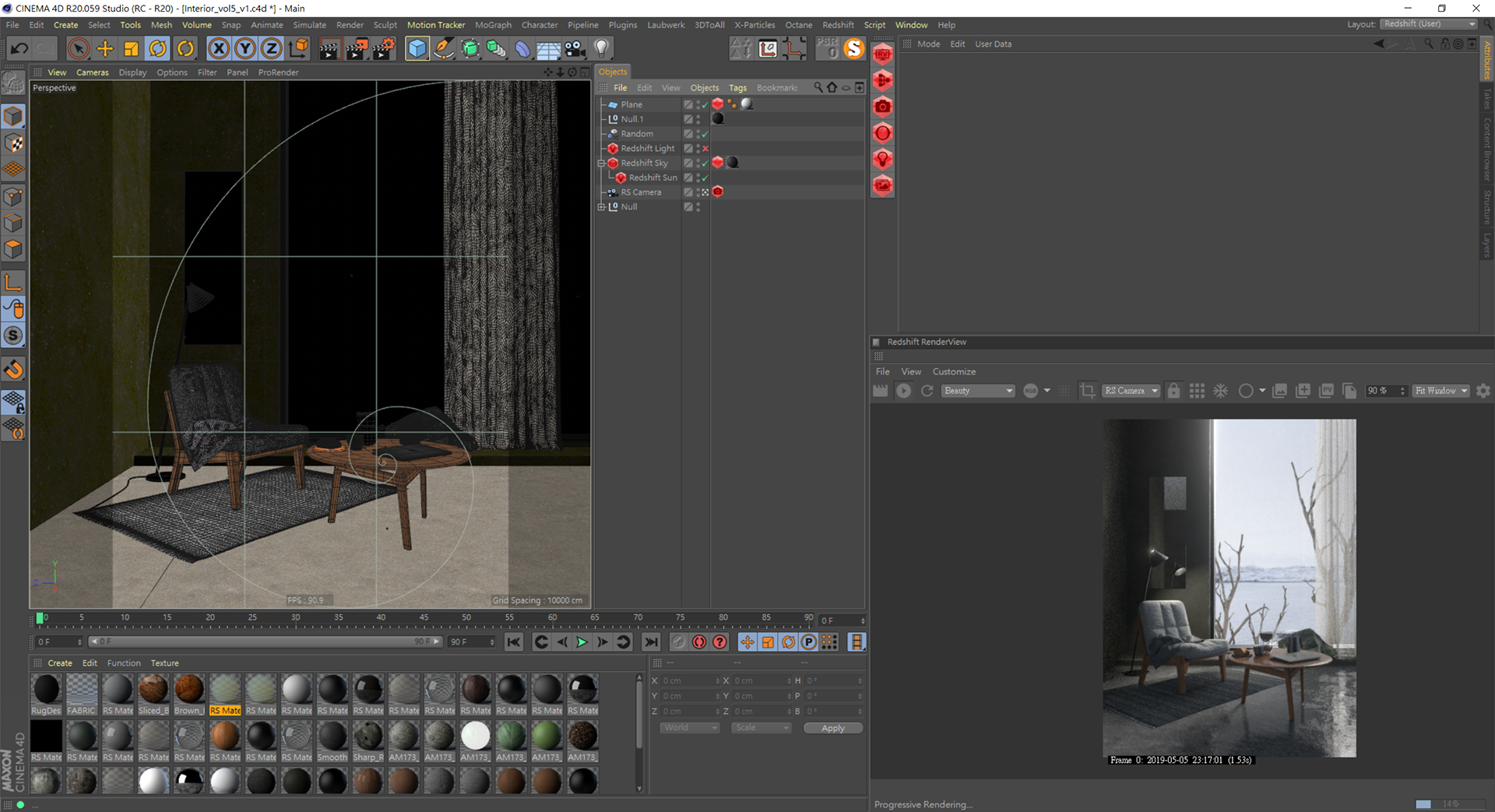Open the World coordinate dropdown

click(690, 728)
